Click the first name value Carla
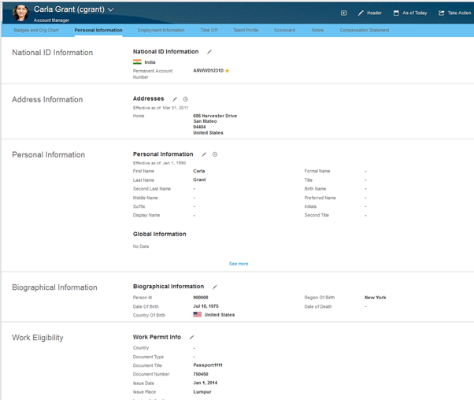 click(199, 171)
